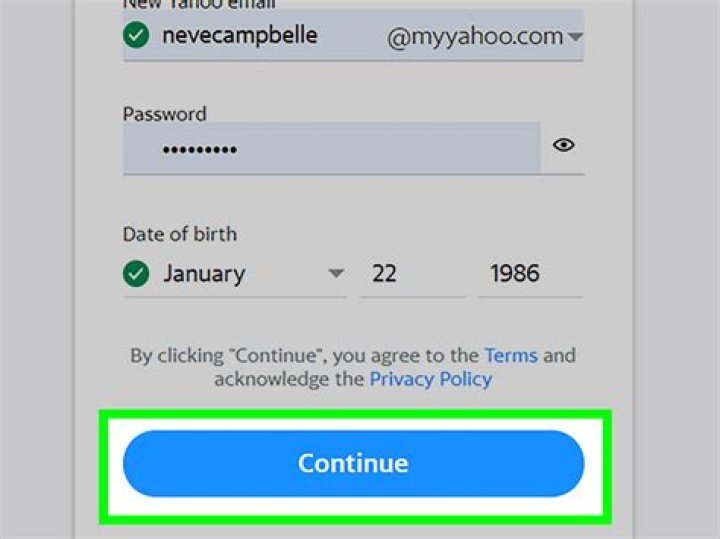Open the Terms link

pos(510,355)
